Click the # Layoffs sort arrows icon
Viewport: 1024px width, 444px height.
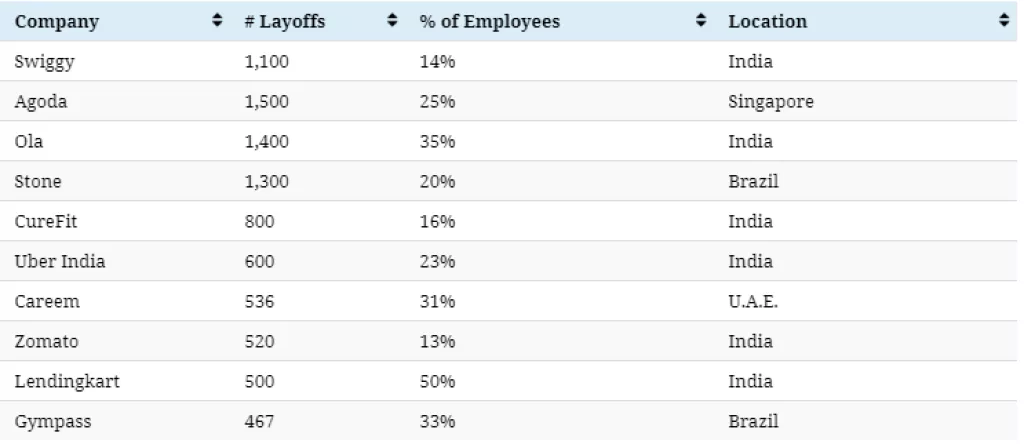point(392,21)
